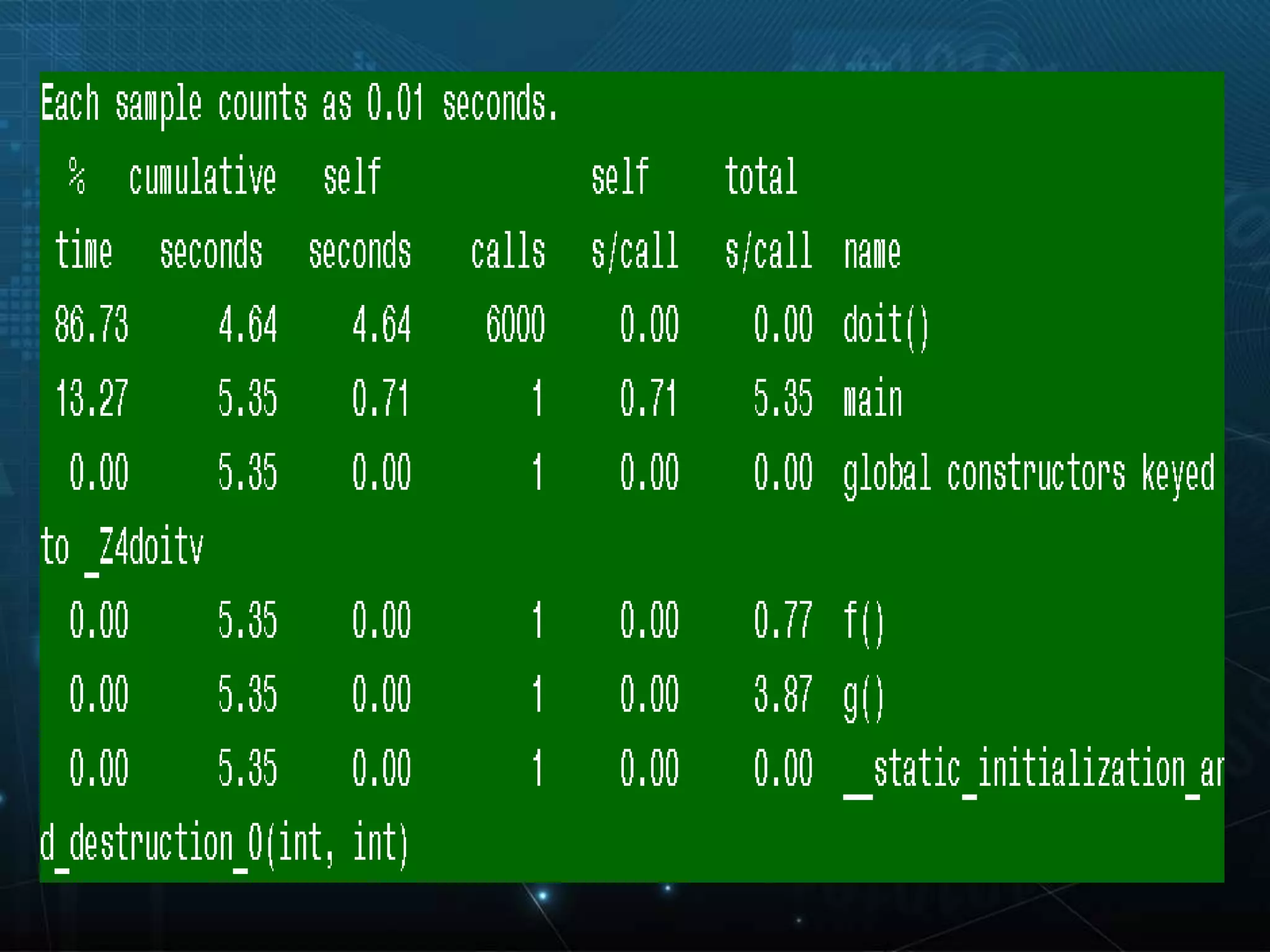The width and height of the screenshot is (1270, 952).
Task: Click the 'name' column header
Action: 872,252
